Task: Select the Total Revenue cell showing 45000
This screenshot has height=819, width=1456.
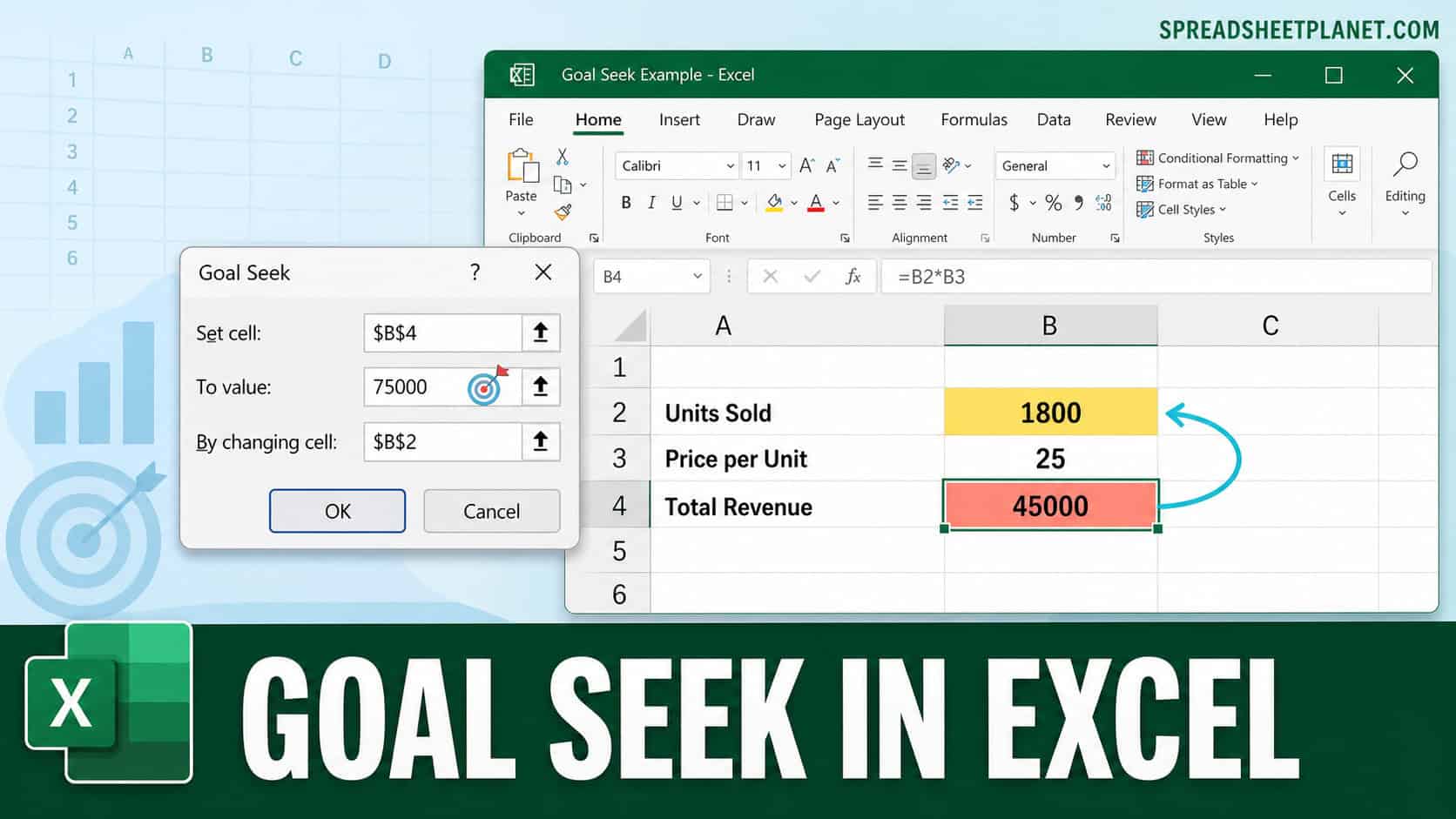Action: coord(1050,505)
